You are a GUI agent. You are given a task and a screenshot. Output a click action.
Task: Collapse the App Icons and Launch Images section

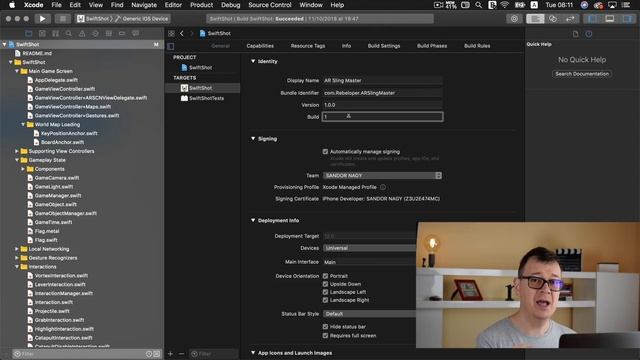pos(253,353)
